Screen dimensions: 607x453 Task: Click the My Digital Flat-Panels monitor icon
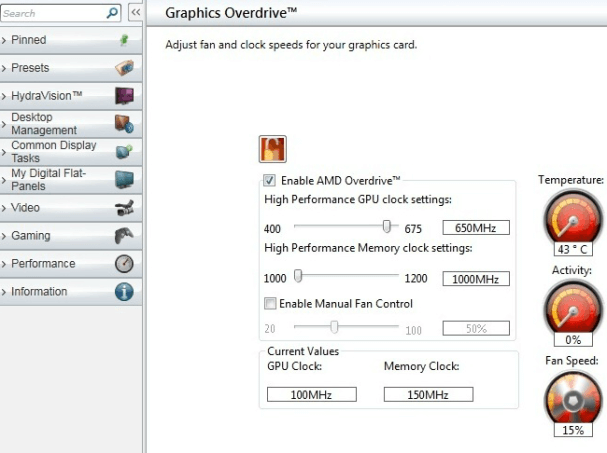pyautogui.click(x=124, y=180)
